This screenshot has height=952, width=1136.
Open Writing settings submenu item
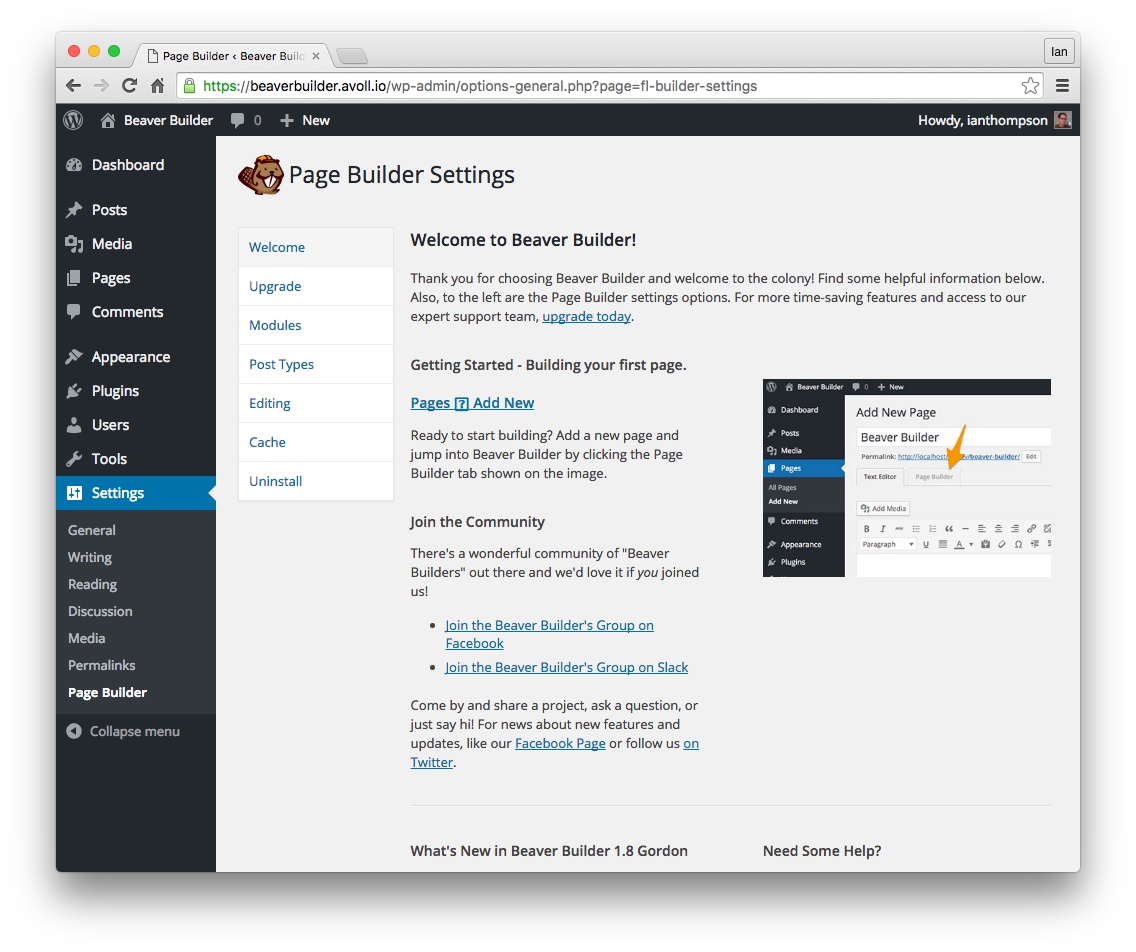click(90, 557)
